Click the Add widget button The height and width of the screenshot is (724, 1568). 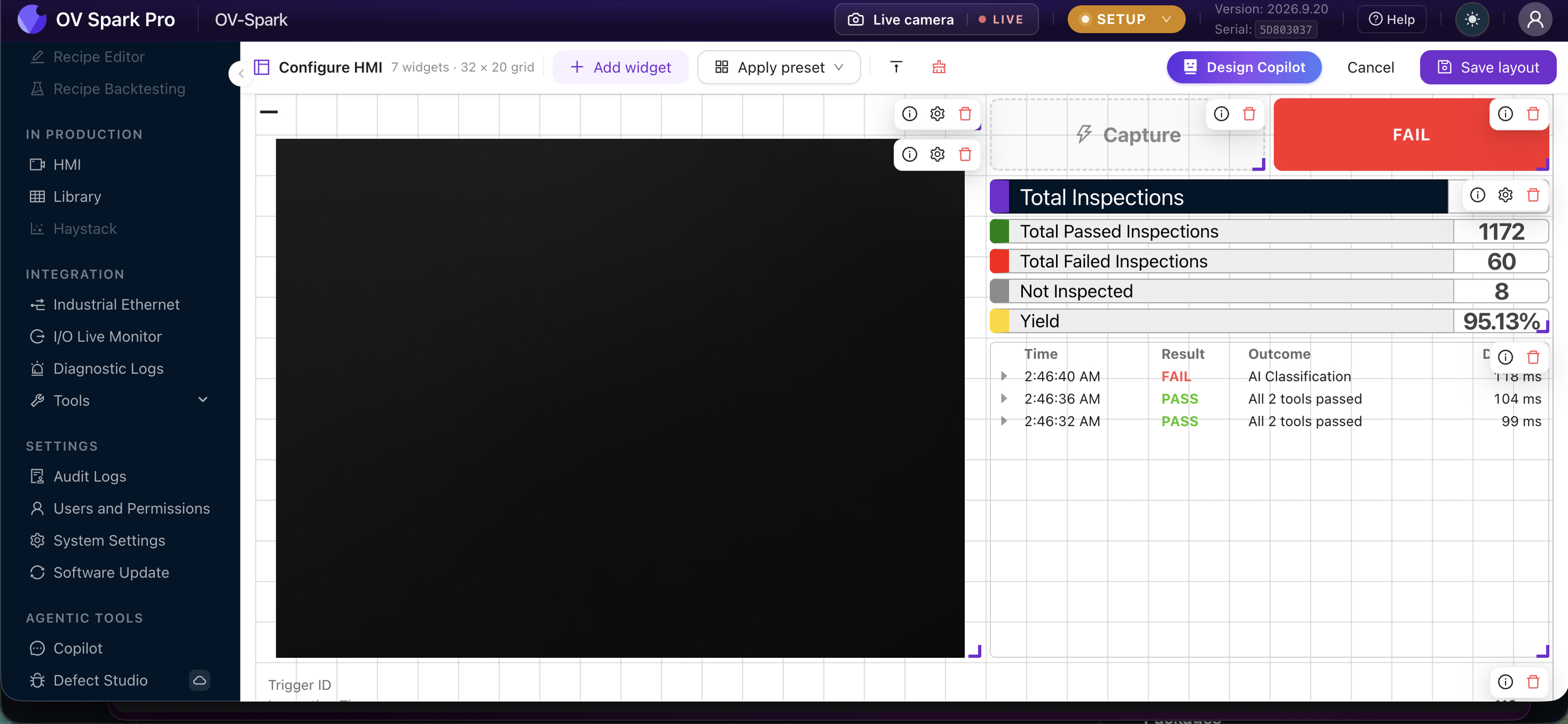coord(620,67)
